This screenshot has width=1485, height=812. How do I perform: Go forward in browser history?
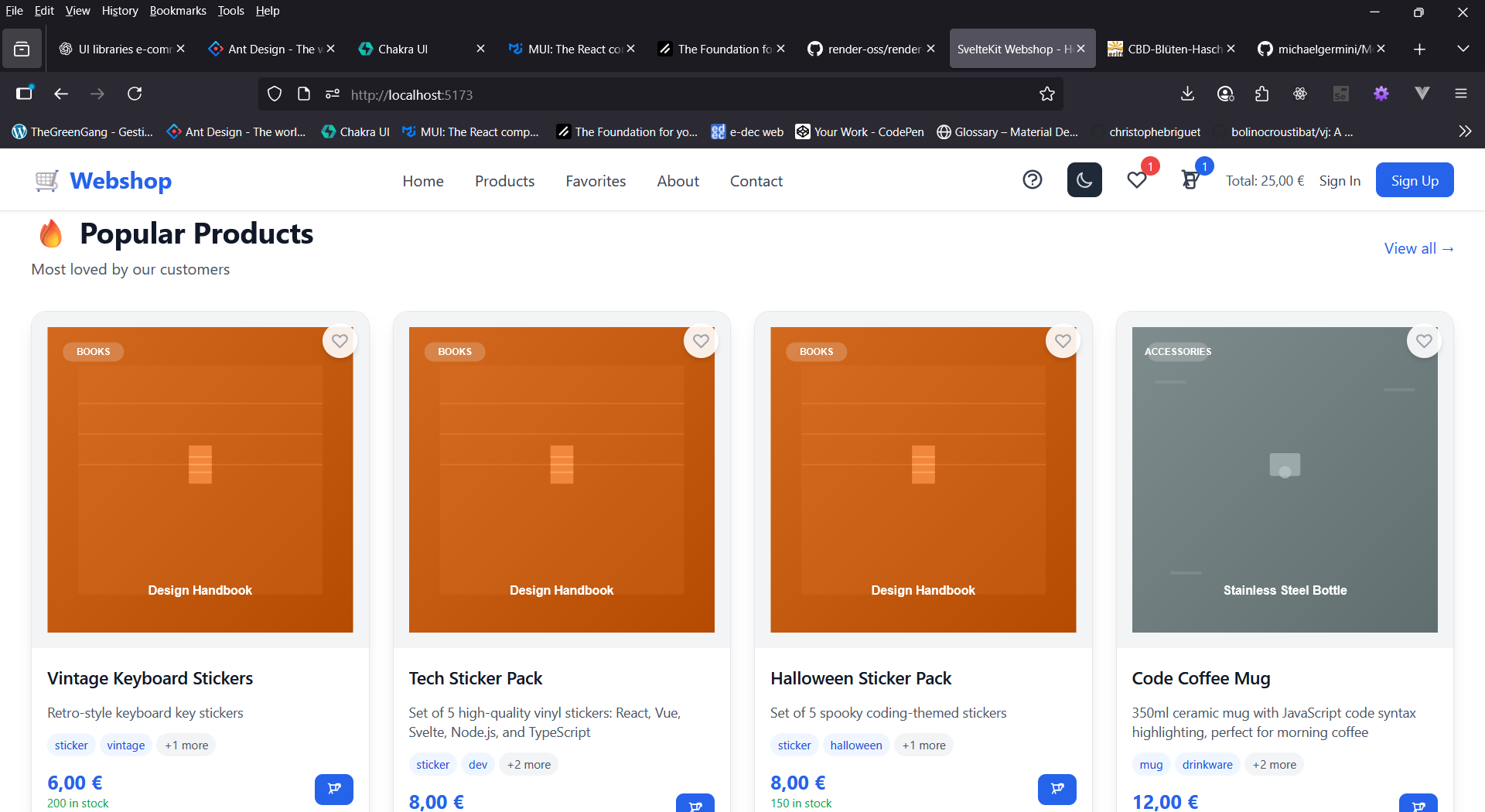coord(97,94)
